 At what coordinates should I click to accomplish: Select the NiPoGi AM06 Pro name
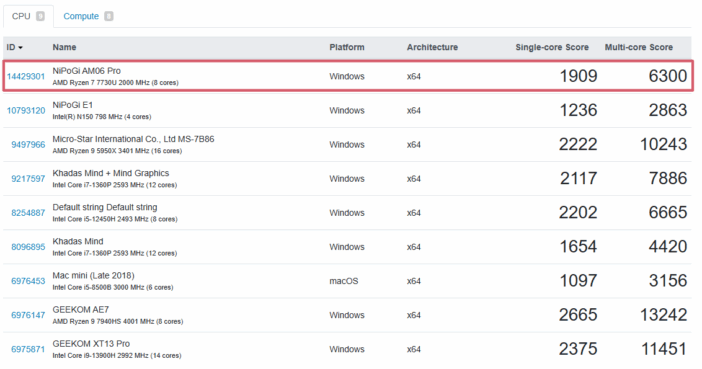click(x=86, y=71)
